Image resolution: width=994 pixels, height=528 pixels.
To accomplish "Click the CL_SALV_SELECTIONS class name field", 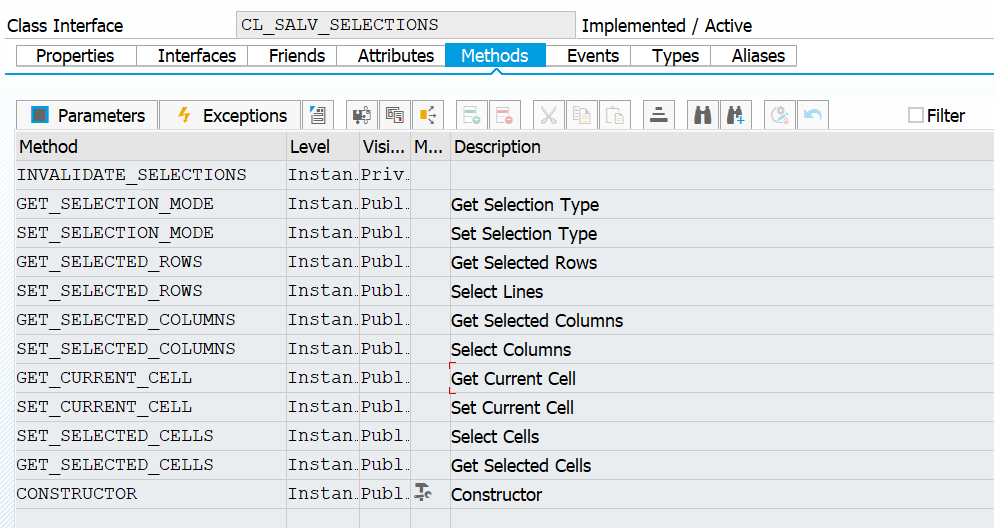I will [x=406, y=25].
